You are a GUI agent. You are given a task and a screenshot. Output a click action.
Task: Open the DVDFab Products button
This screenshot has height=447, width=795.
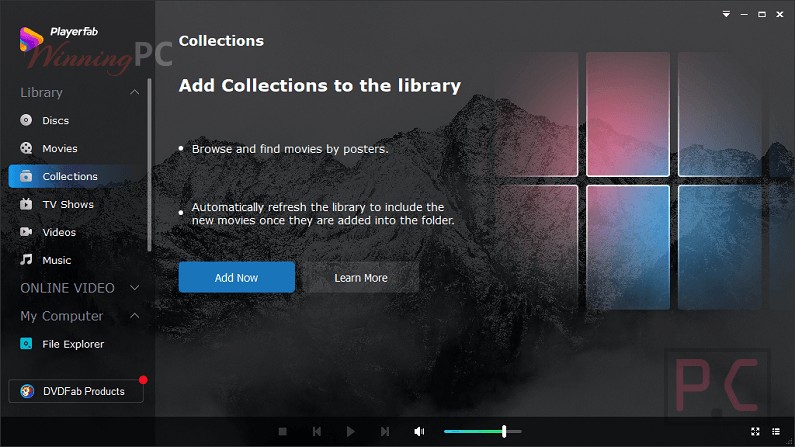tap(76, 391)
